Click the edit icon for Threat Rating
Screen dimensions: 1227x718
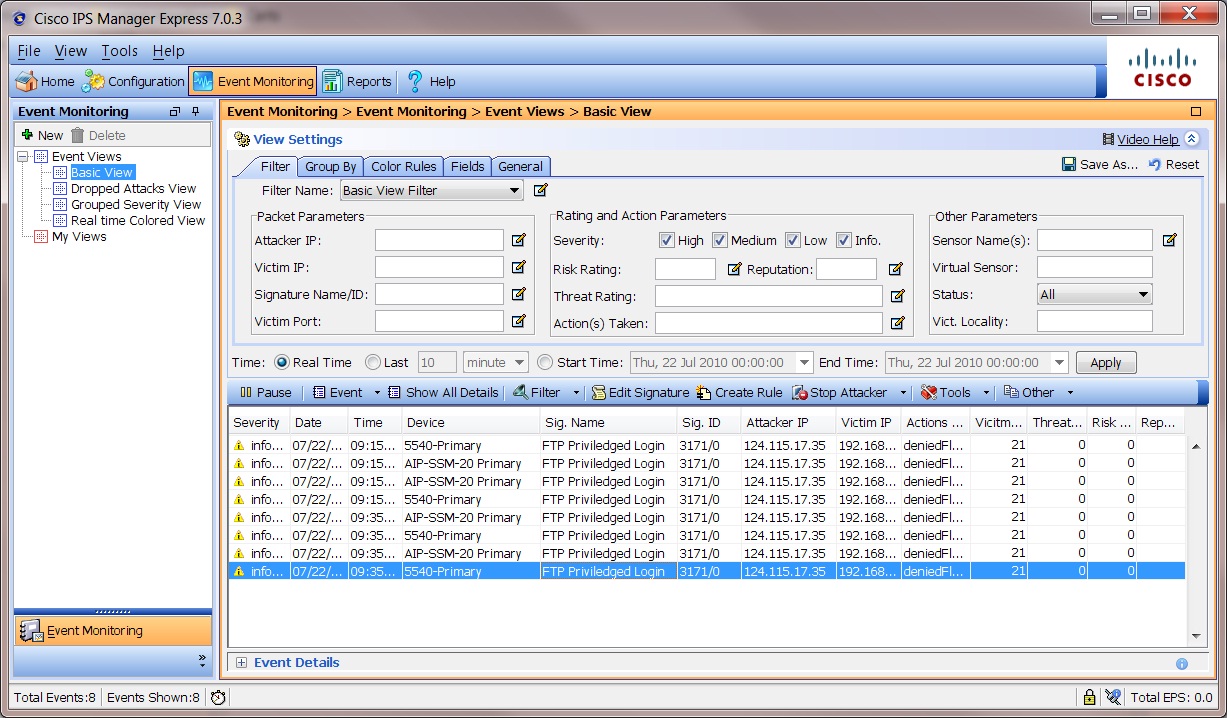[x=898, y=296]
